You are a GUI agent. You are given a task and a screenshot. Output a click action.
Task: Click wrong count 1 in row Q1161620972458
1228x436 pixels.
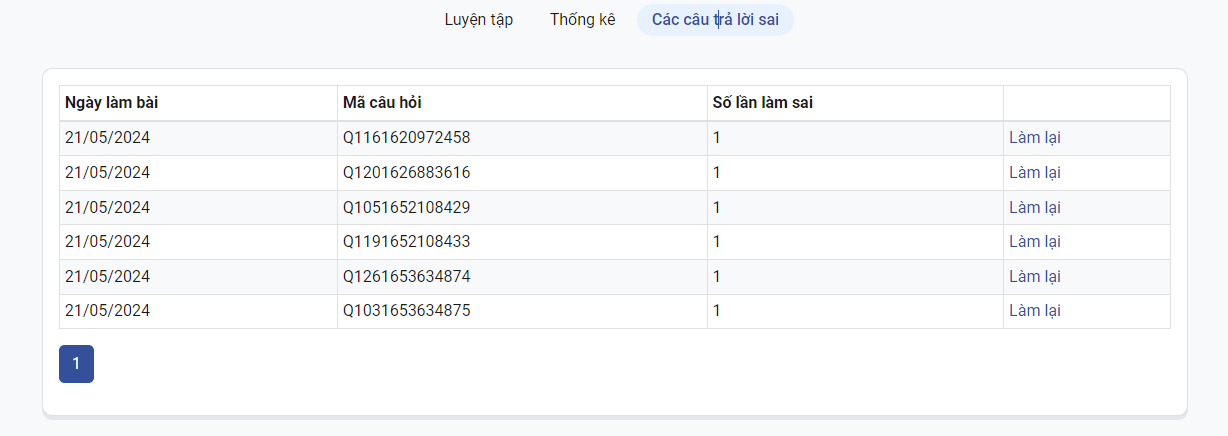(x=717, y=138)
